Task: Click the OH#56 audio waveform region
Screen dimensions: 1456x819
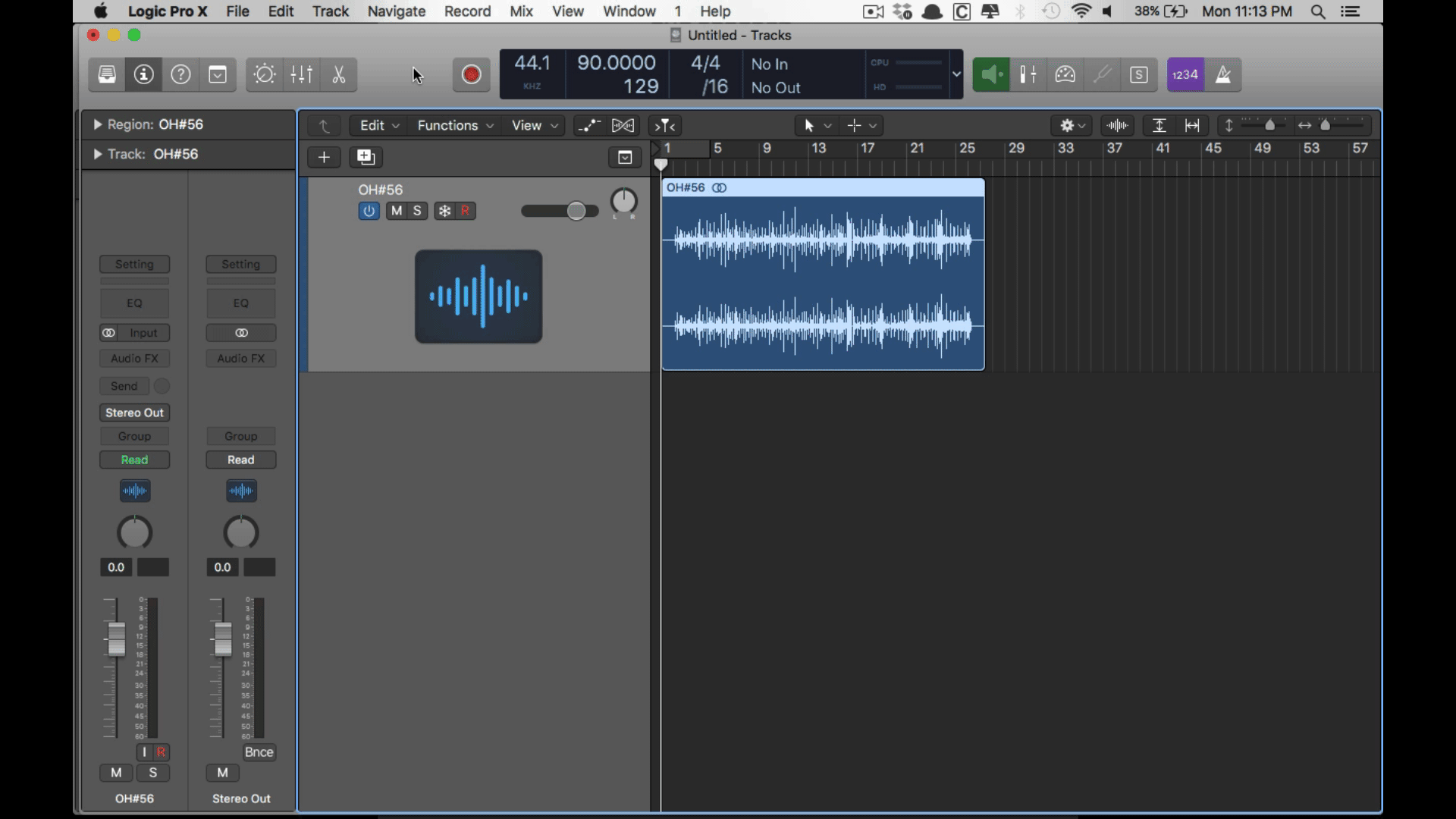Action: [x=822, y=275]
